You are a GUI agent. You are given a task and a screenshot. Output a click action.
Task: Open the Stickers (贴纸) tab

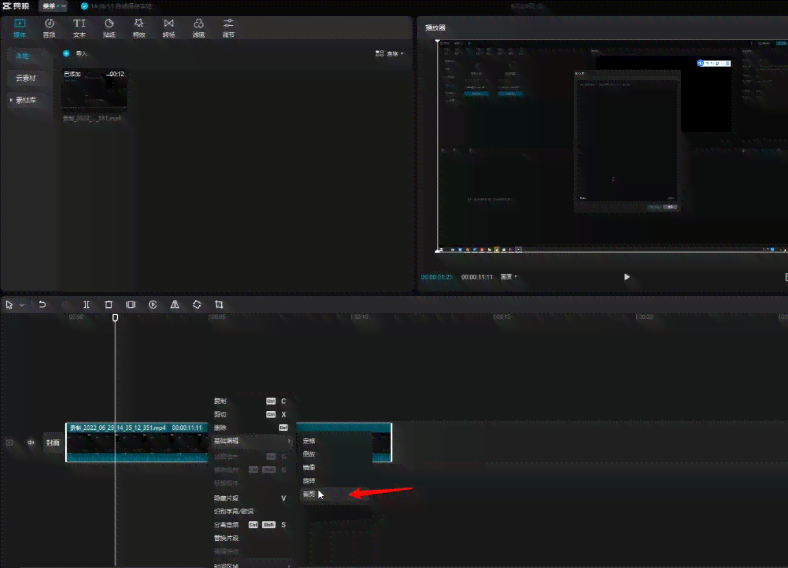tap(109, 28)
